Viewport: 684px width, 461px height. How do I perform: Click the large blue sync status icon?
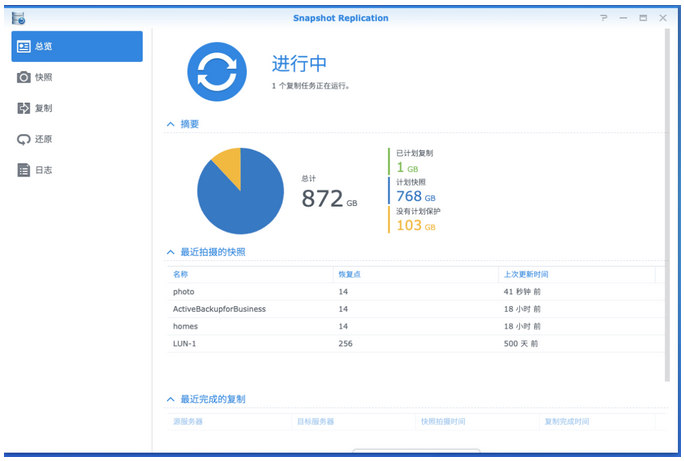[217, 72]
